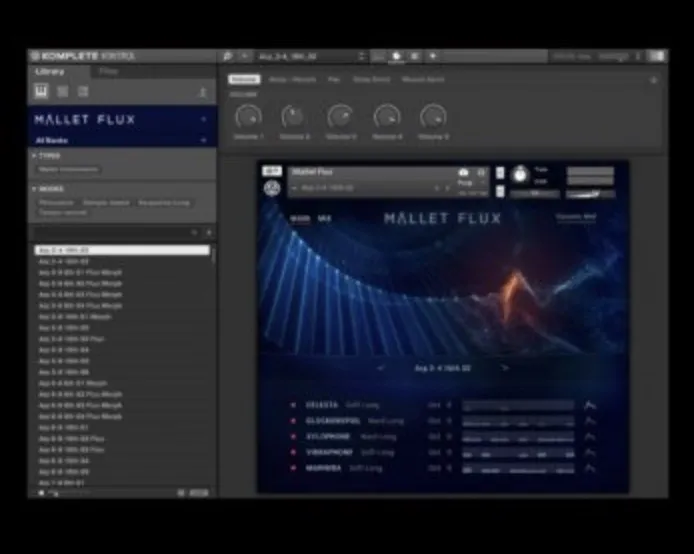Image resolution: width=694 pixels, height=554 pixels.
Task: Toggle the MARIMBA layer on/off
Action: click(293, 468)
